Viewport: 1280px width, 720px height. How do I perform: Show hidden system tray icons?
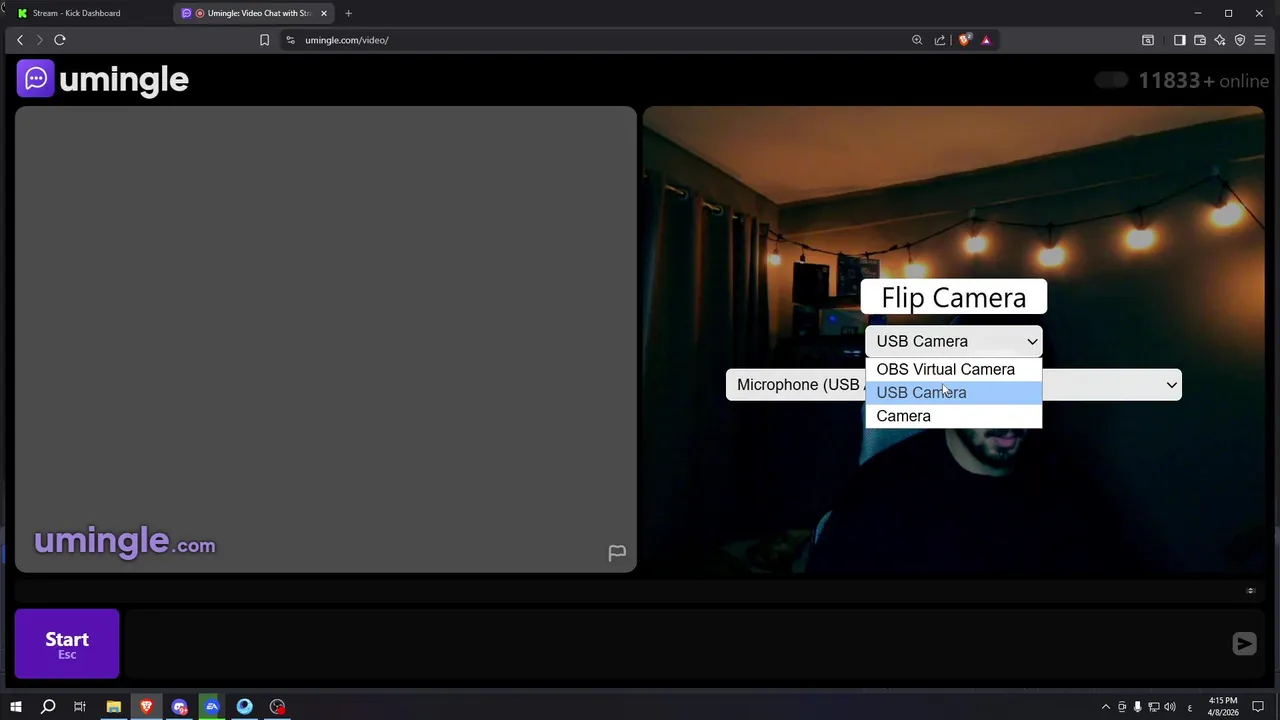(x=1105, y=707)
